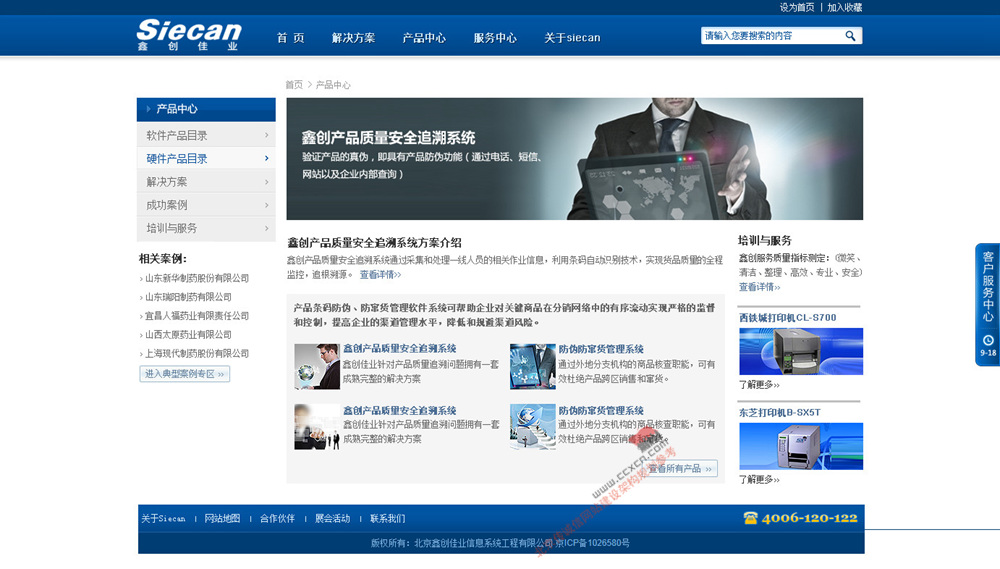The image size is (1000, 569).
Task: Click the Siecan logo
Action: pos(189,35)
